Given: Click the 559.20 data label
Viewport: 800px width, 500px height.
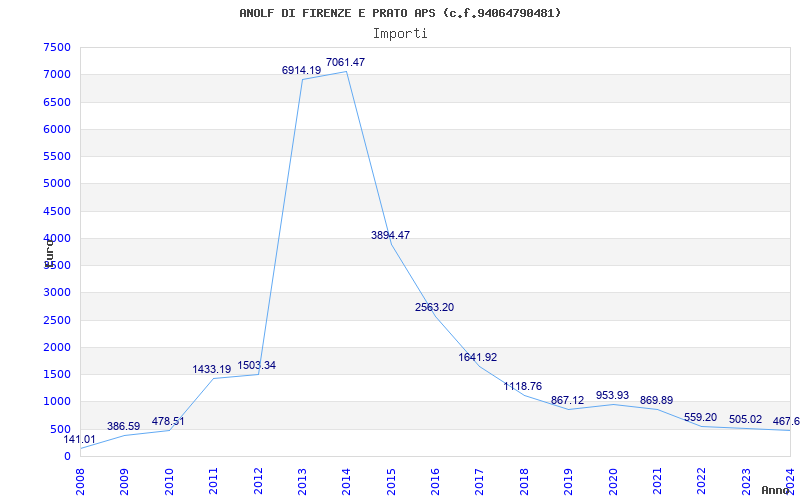Looking at the screenshot, I should coord(701,417).
